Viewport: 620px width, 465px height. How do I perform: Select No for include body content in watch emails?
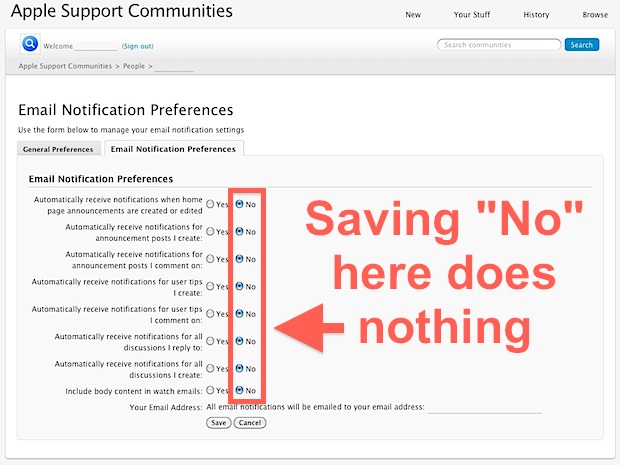point(239,390)
